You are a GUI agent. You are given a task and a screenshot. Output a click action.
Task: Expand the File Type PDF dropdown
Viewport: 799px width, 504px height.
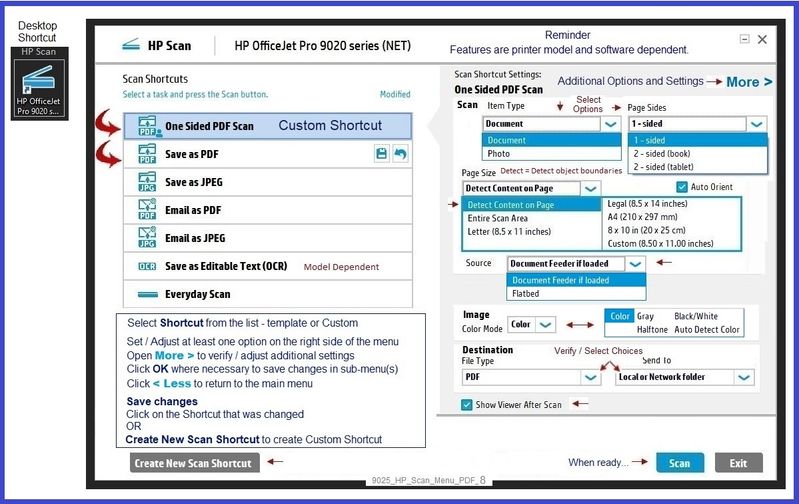point(590,377)
